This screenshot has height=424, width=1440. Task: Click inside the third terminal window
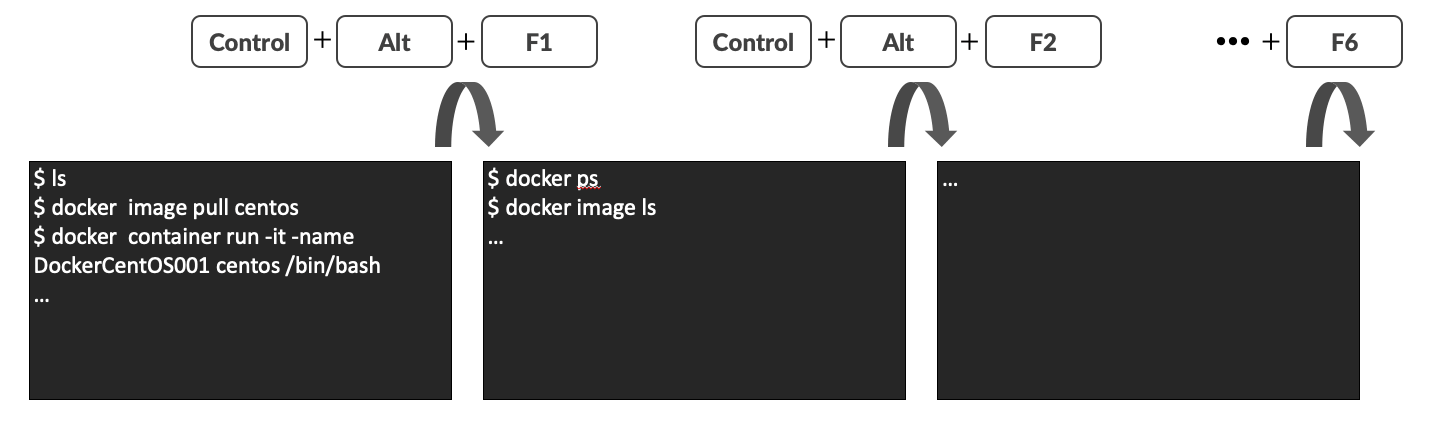pos(1148,280)
